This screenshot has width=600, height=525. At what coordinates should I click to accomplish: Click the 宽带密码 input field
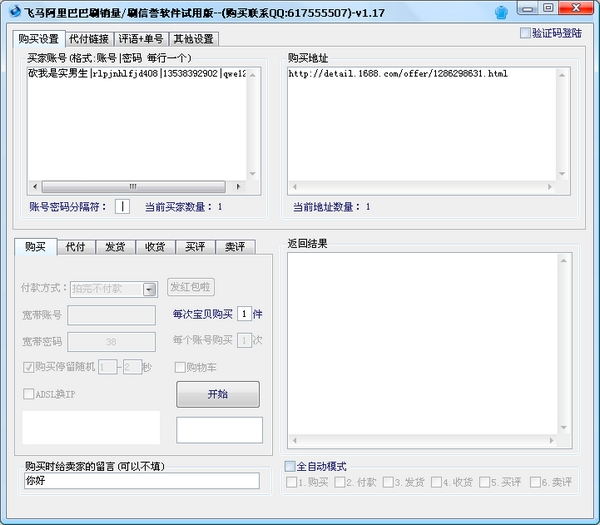[x=111, y=342]
